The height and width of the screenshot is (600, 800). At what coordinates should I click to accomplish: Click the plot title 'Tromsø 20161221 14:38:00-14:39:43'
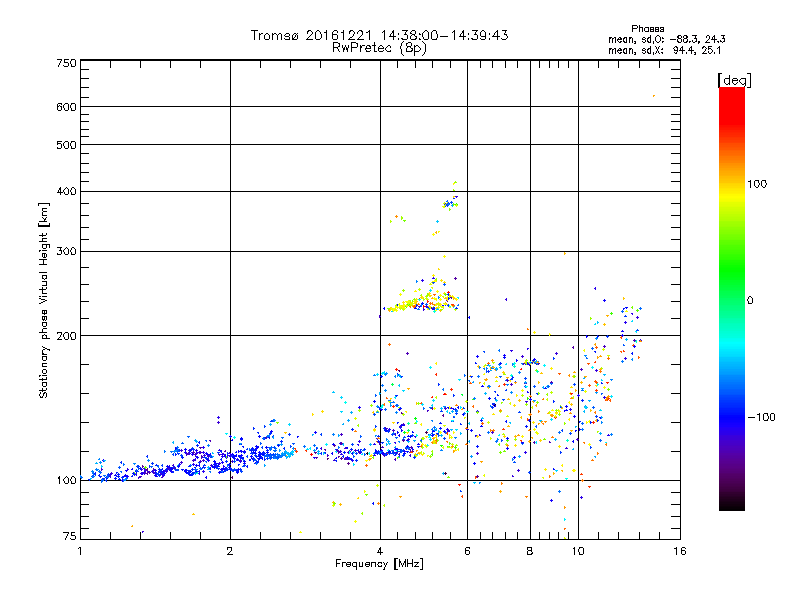(x=379, y=35)
